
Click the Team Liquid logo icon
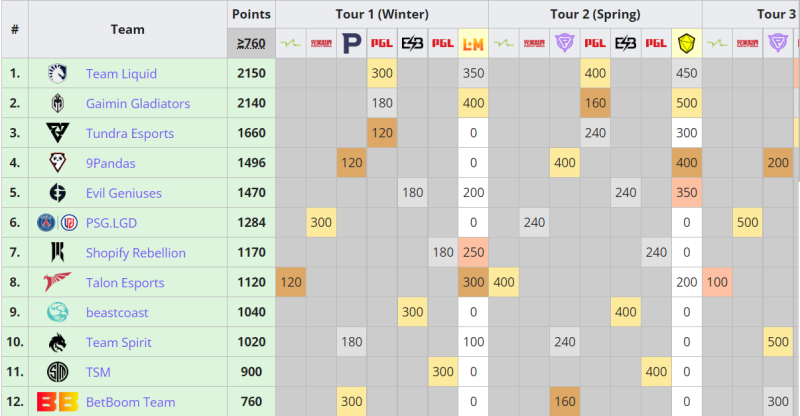tap(57, 74)
